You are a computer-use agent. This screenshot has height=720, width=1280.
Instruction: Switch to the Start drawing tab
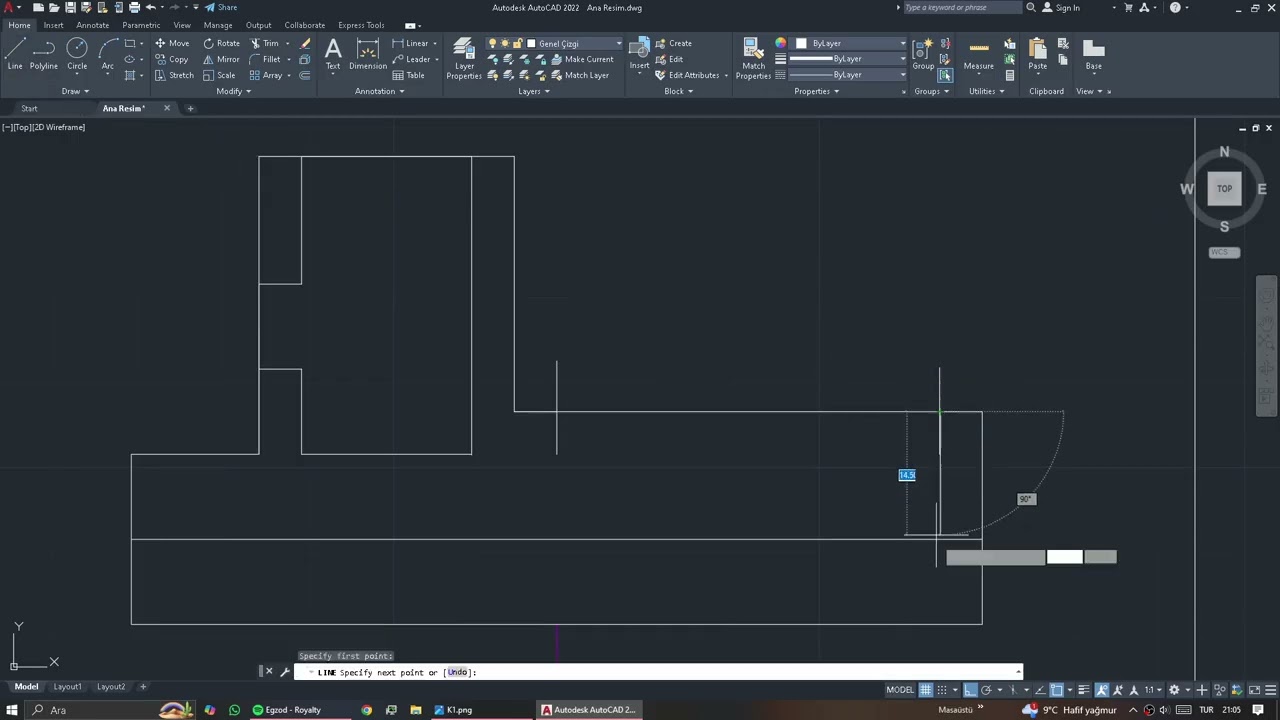(29, 108)
